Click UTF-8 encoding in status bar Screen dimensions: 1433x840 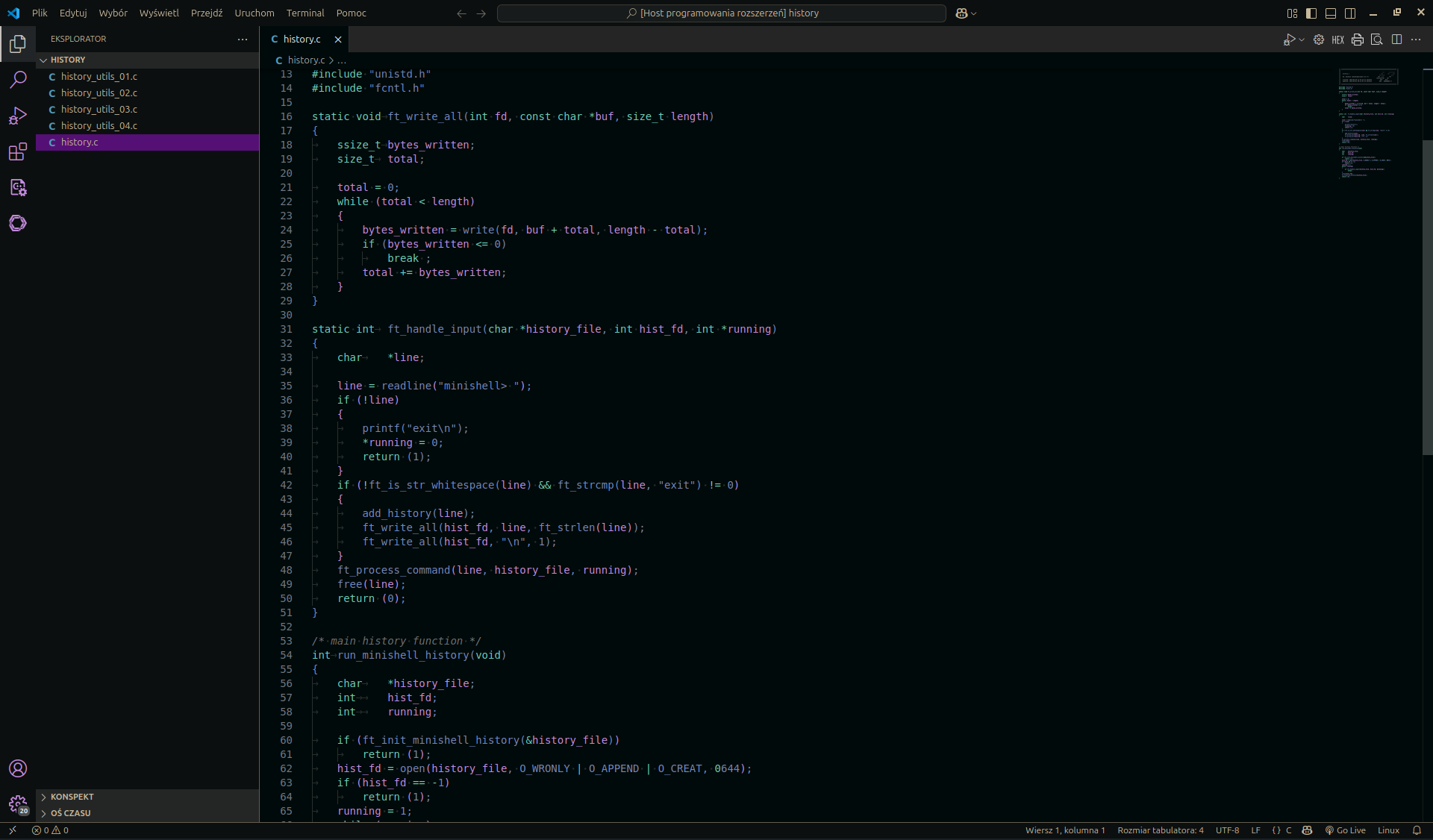click(1227, 830)
